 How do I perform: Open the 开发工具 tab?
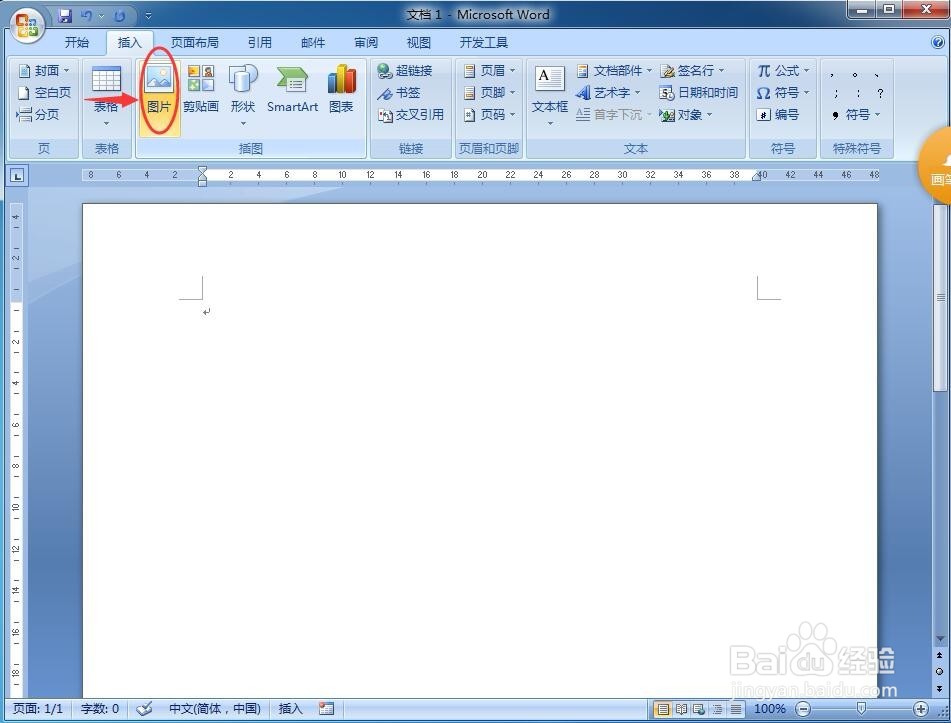pyautogui.click(x=483, y=42)
